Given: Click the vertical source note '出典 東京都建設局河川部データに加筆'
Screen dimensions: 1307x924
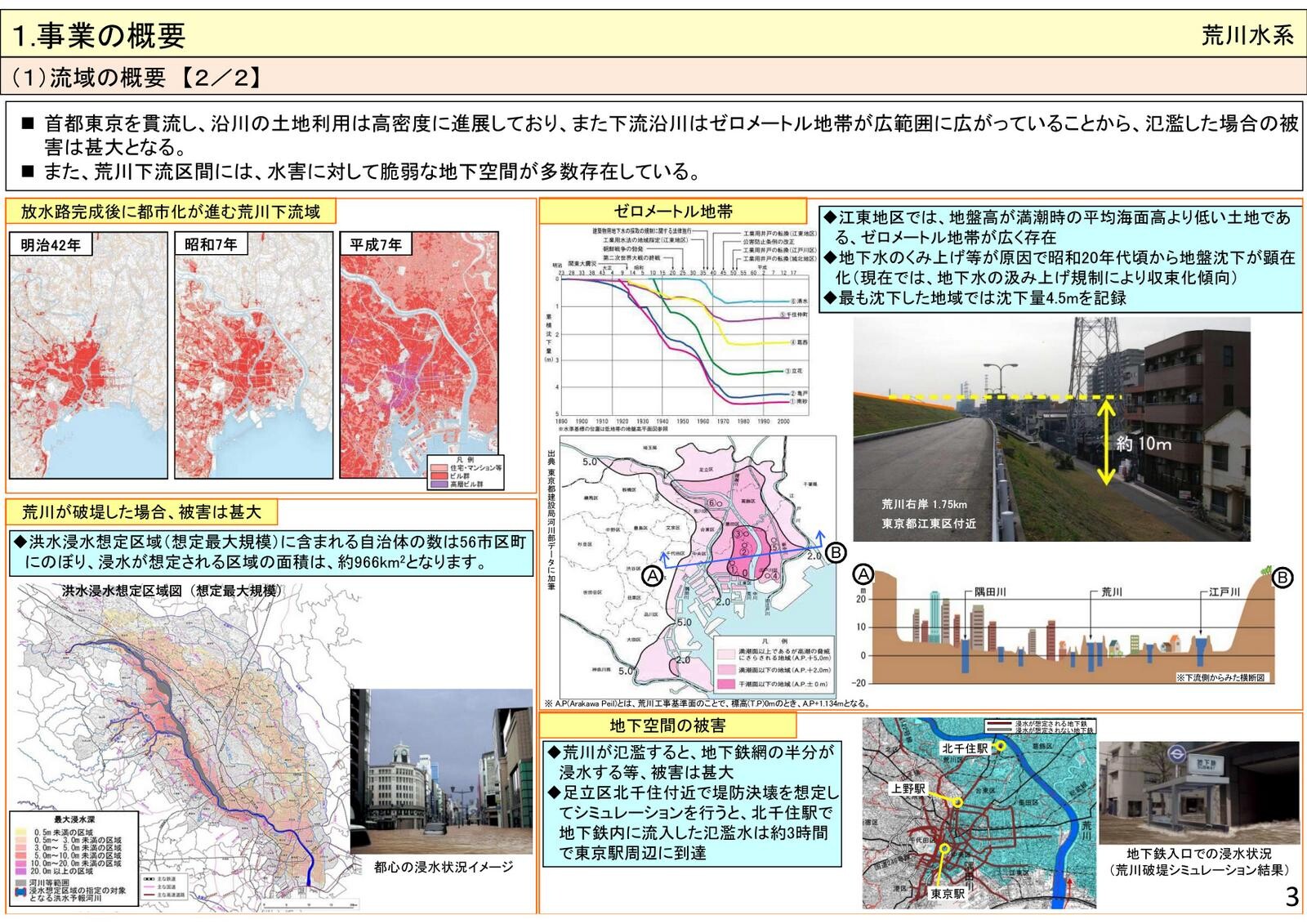Looking at the screenshot, I should pyautogui.click(x=551, y=520).
